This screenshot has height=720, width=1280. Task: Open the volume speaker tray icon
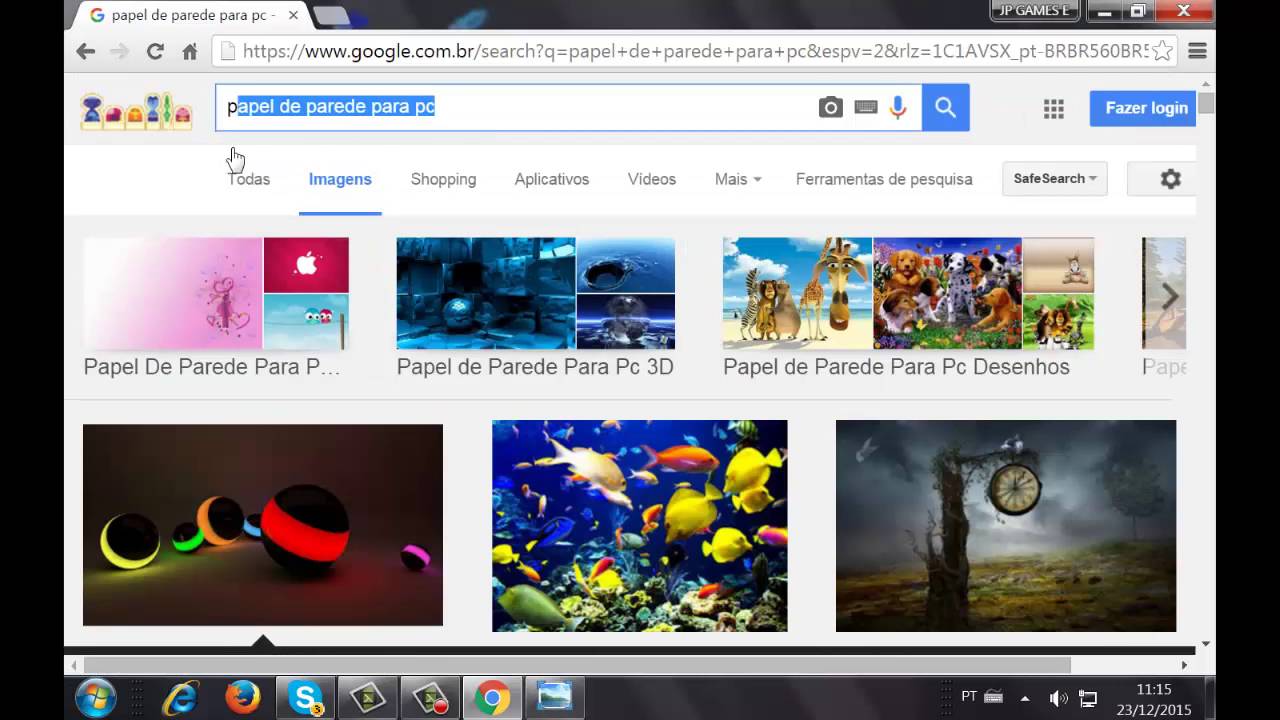tap(1058, 698)
